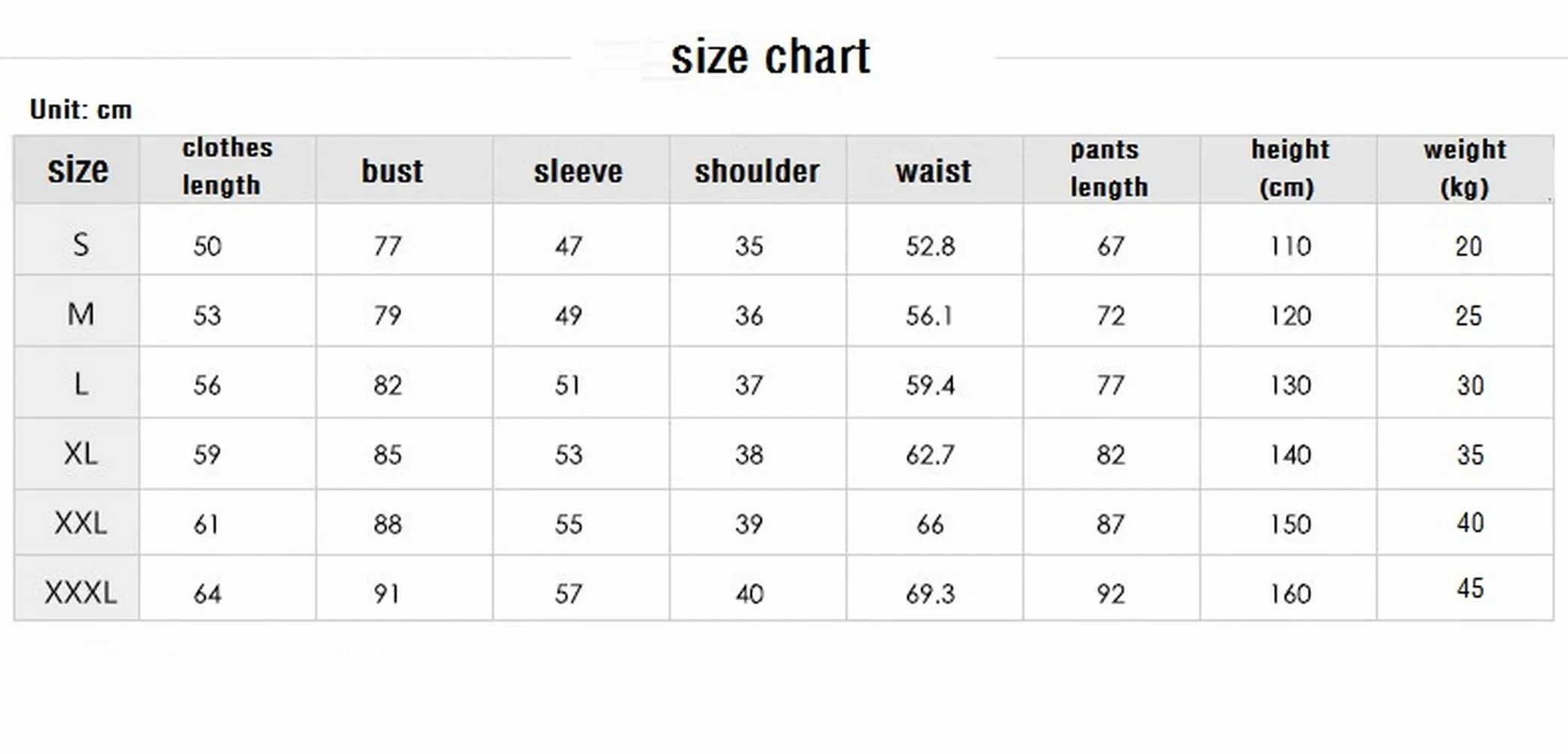Select the "pants length" column header
The image size is (1568, 754).
[1109, 168]
